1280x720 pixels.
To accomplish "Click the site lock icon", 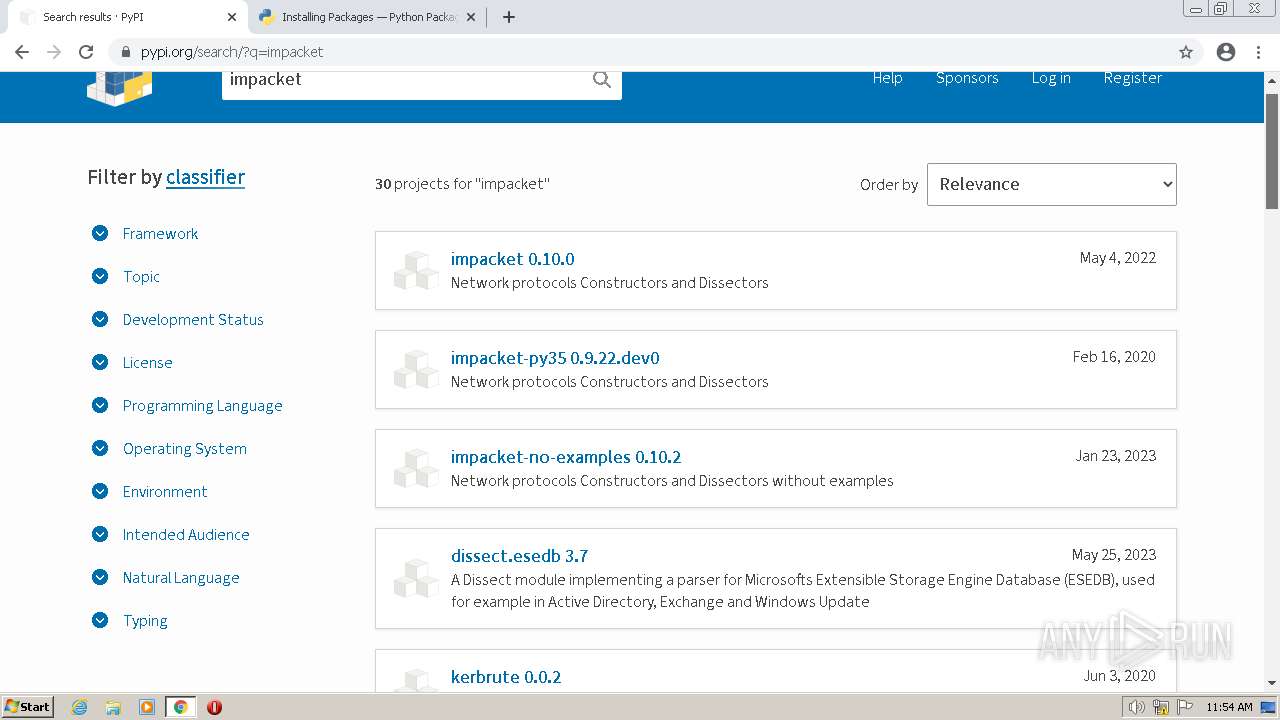I will click(x=126, y=52).
